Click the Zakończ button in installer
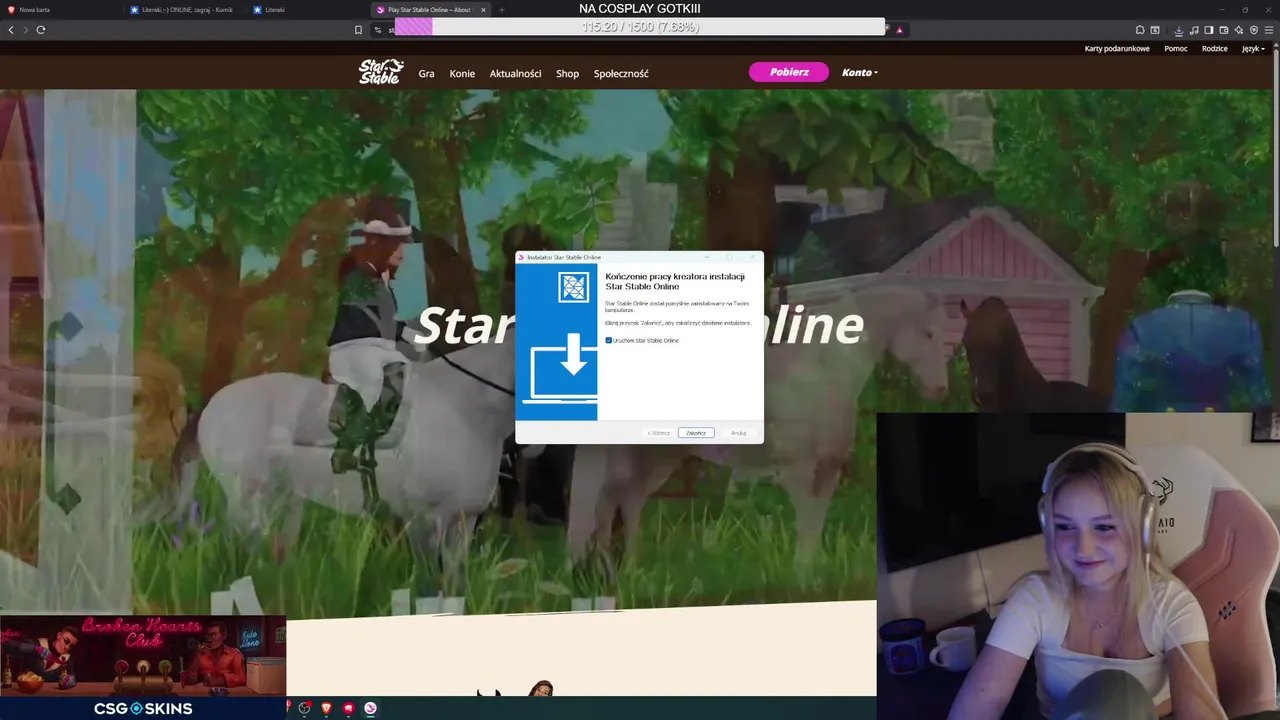This screenshot has height=720, width=1280. pyautogui.click(x=696, y=433)
